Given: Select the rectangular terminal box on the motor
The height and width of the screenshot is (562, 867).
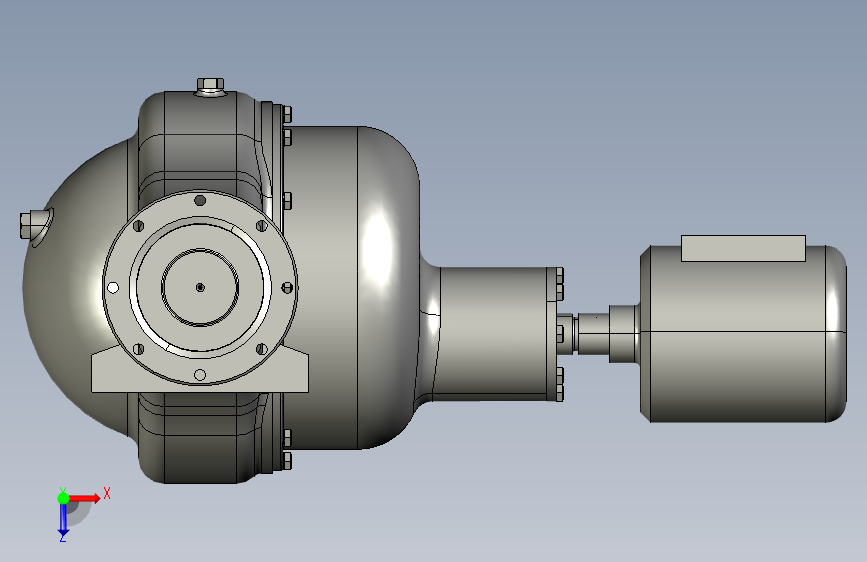Looking at the screenshot, I should click(743, 248).
